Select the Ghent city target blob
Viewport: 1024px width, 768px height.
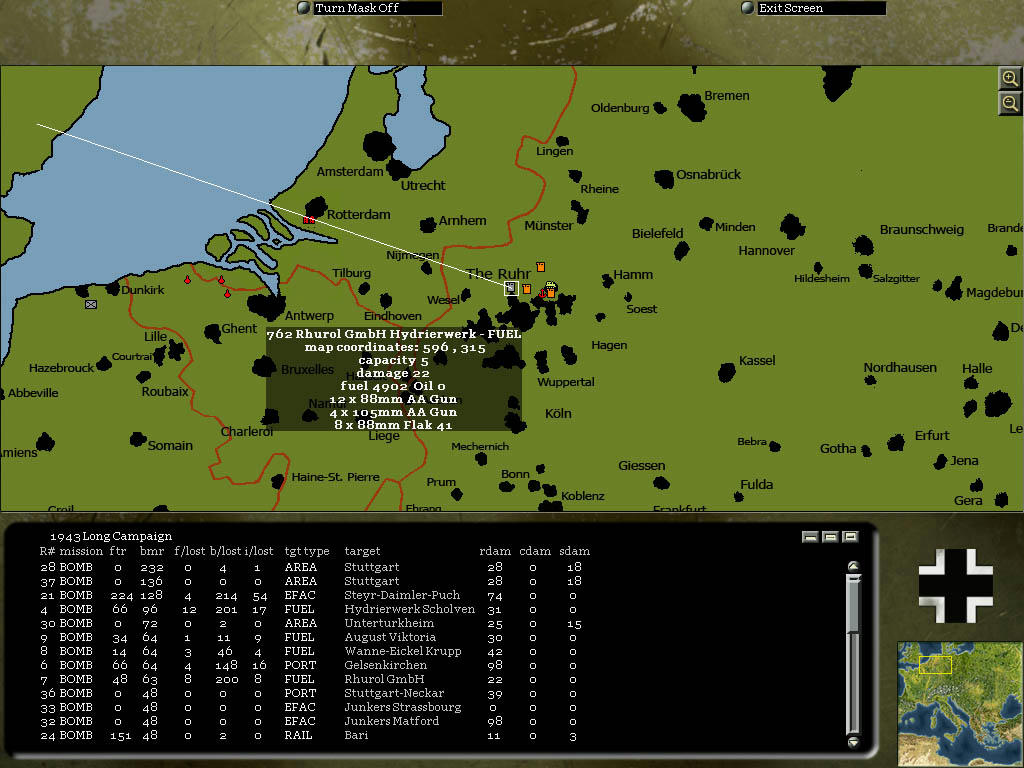(213, 332)
